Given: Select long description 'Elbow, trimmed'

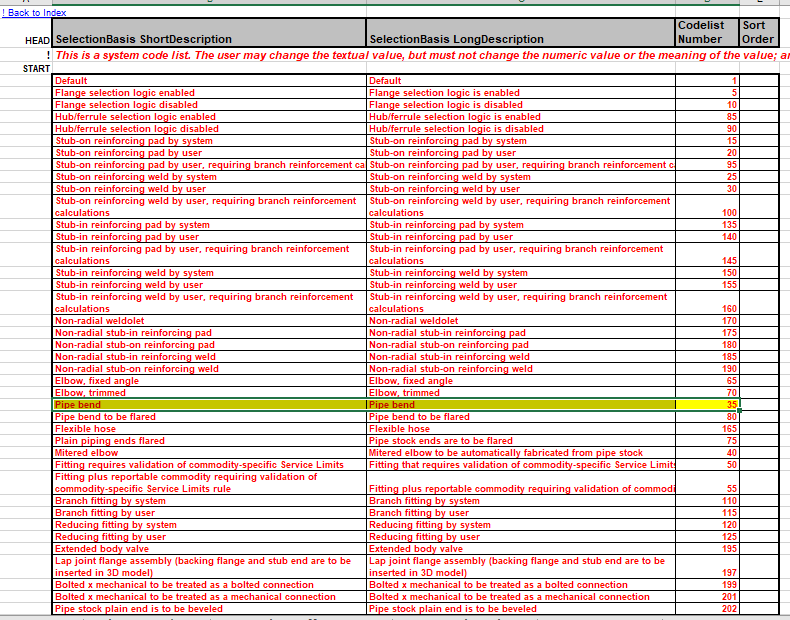Looking at the screenshot, I should 520,393.
